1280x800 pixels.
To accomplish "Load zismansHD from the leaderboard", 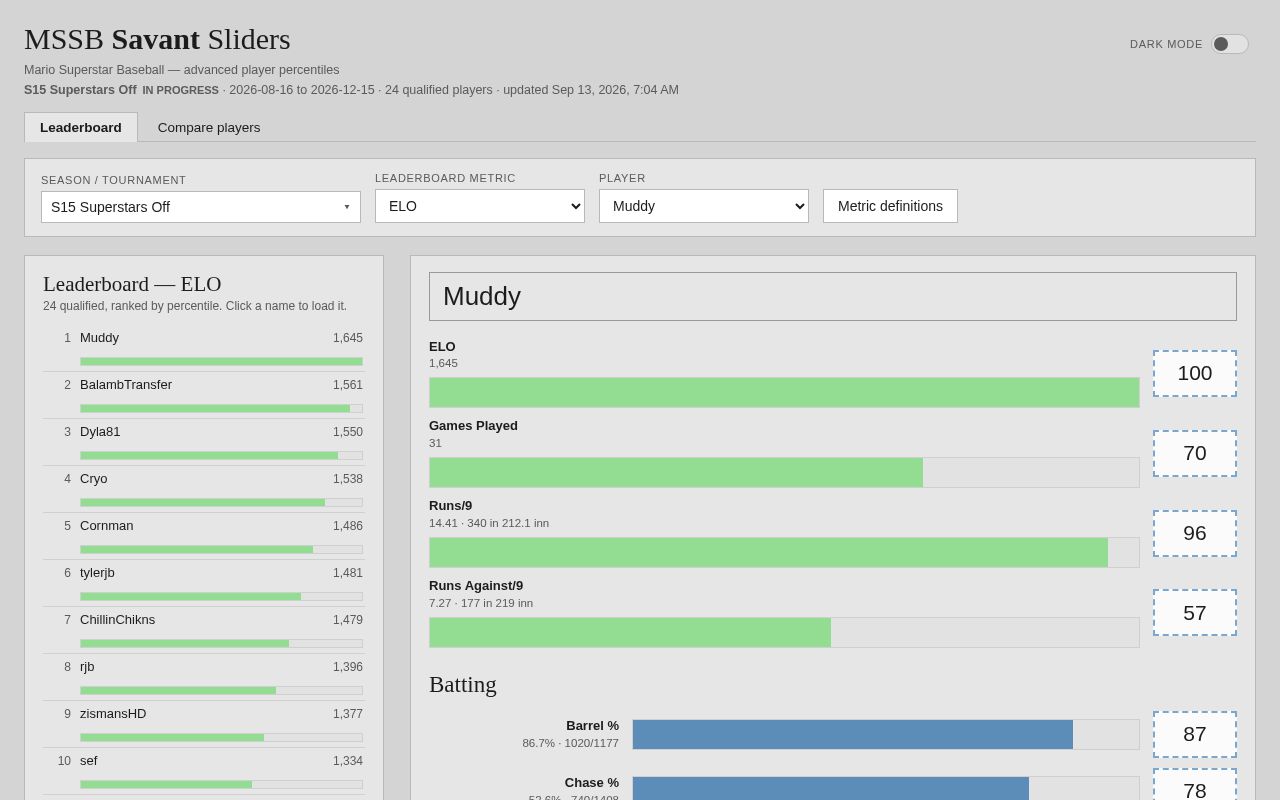I will 113,714.
